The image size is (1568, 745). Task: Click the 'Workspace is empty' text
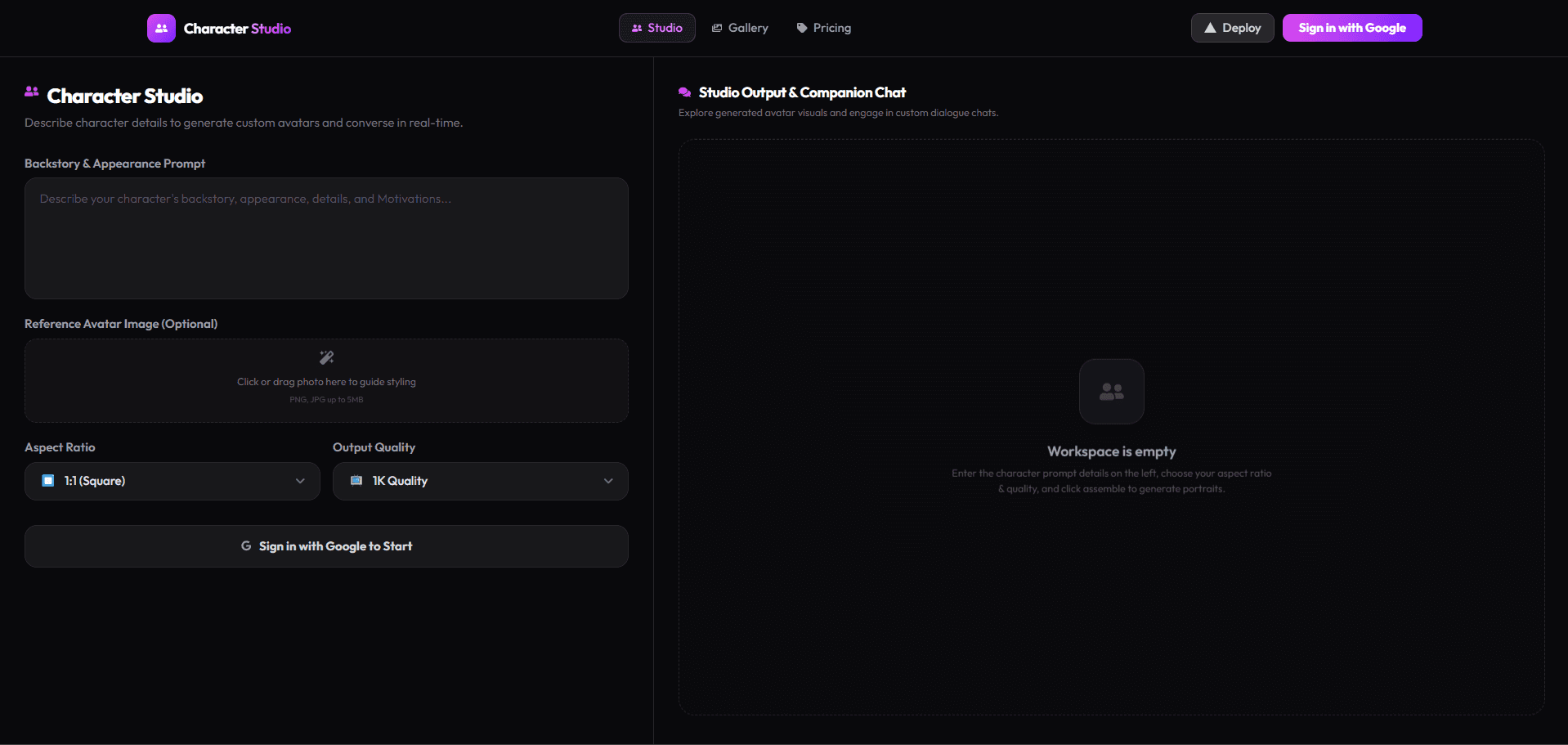click(x=1112, y=451)
